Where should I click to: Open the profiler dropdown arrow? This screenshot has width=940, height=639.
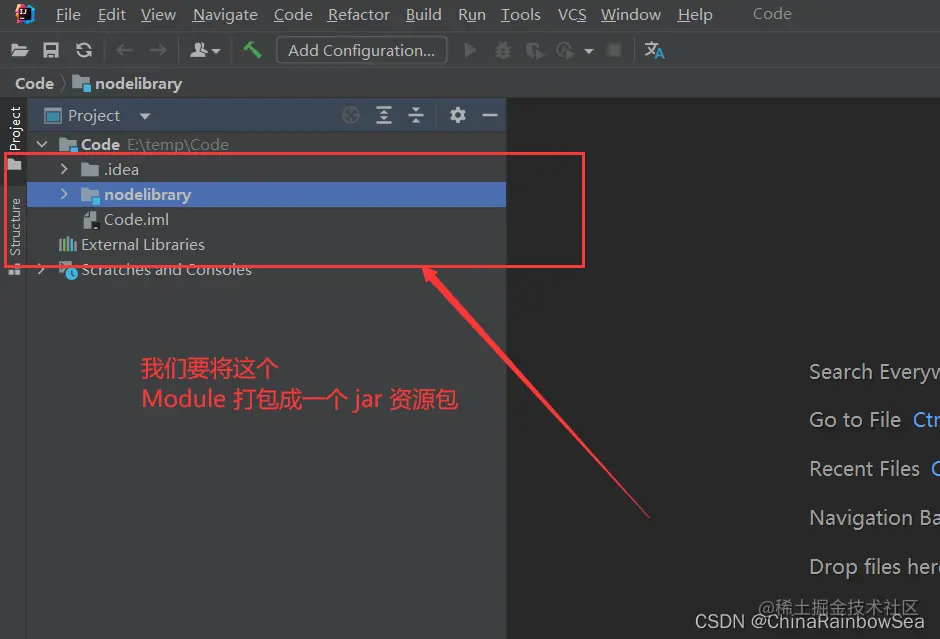(589, 50)
